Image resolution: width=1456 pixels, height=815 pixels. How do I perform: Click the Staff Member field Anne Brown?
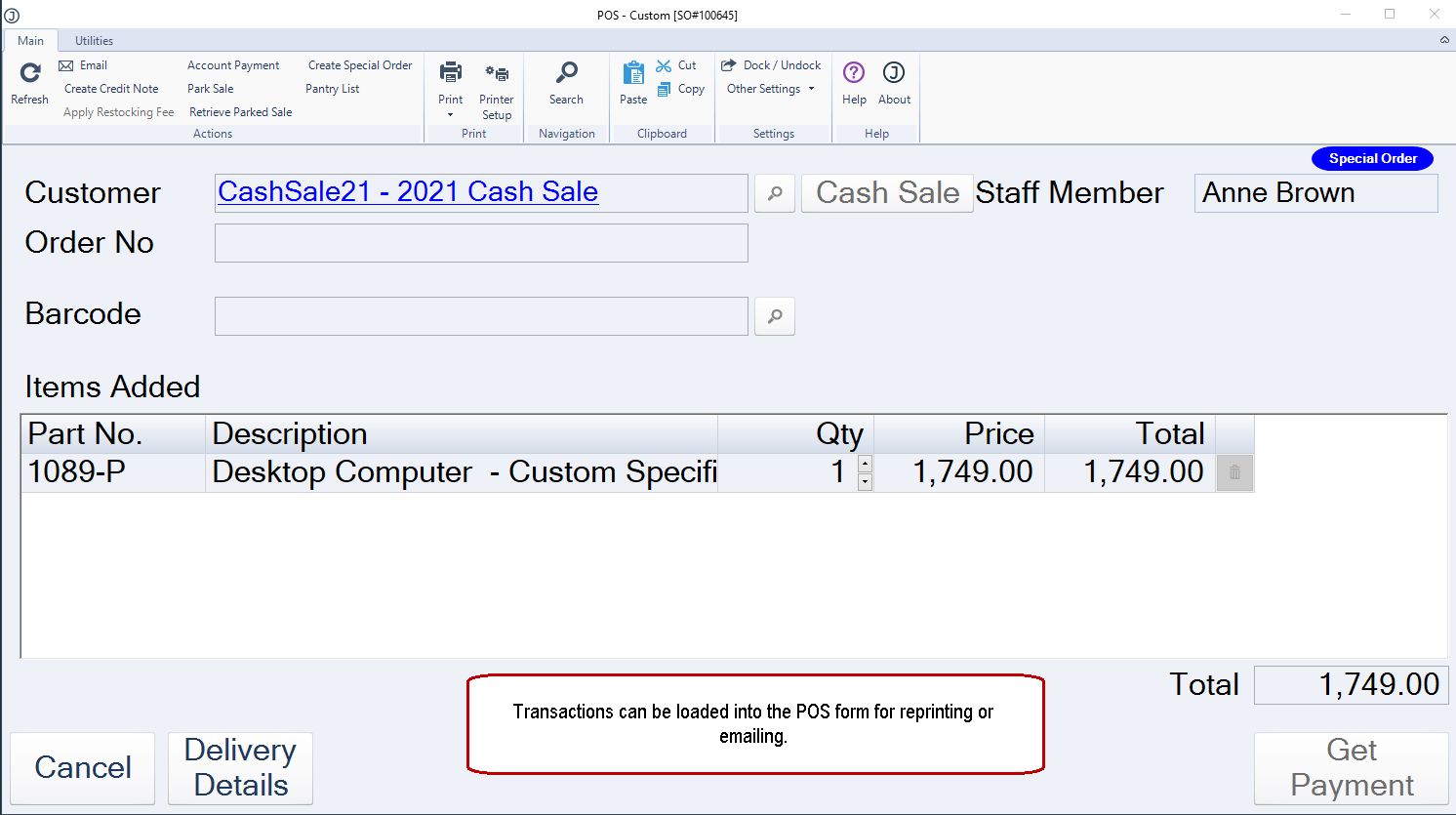click(1315, 193)
